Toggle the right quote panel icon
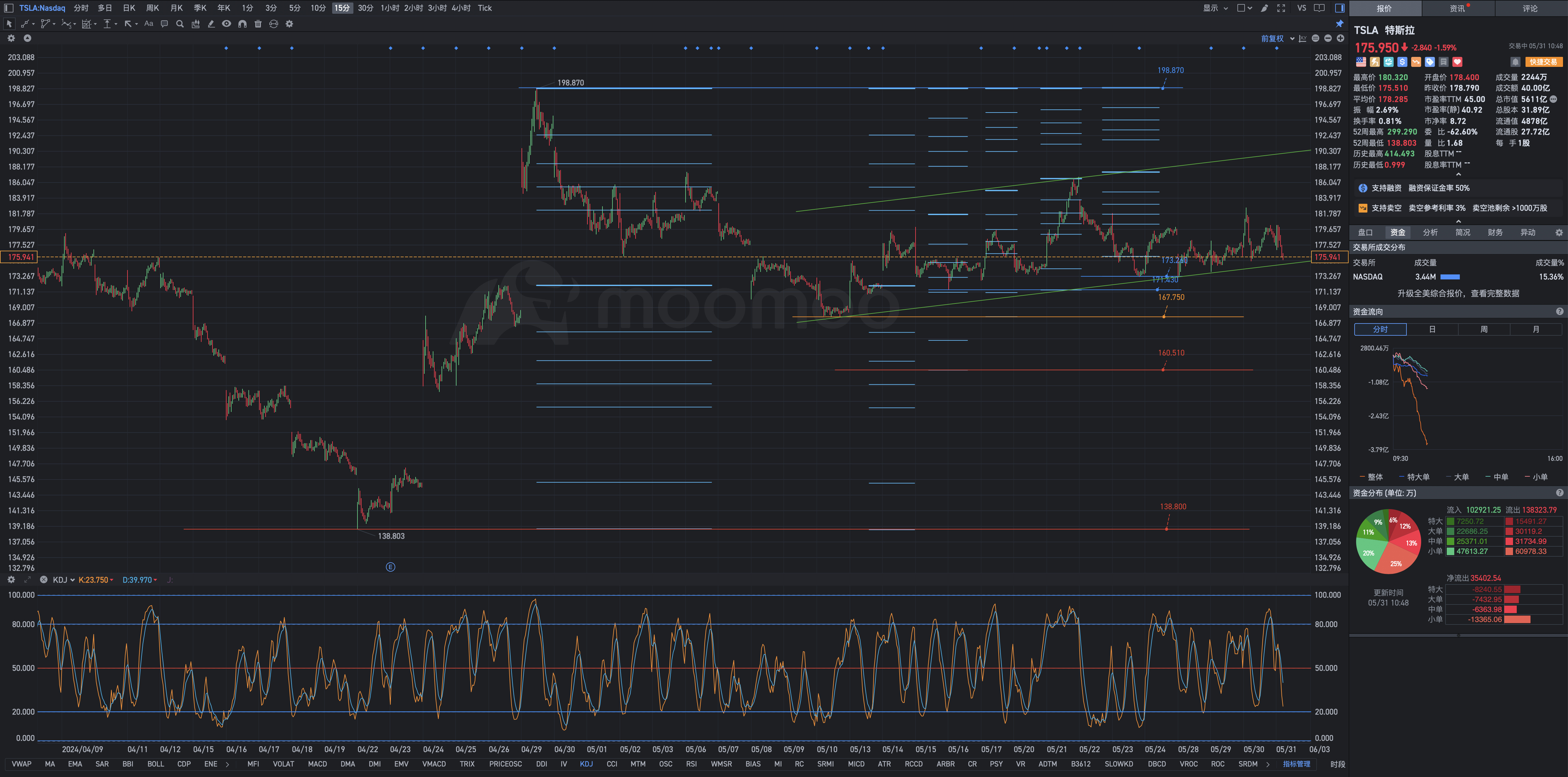This screenshot has width=1568, height=777. 1340,8
